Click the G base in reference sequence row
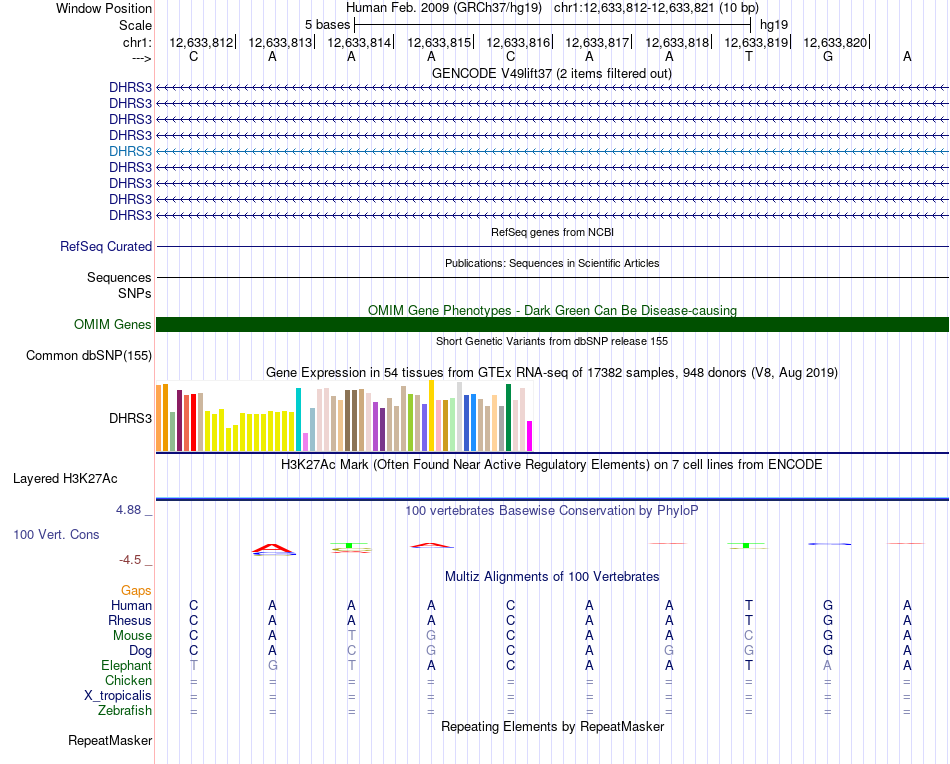 828,56
